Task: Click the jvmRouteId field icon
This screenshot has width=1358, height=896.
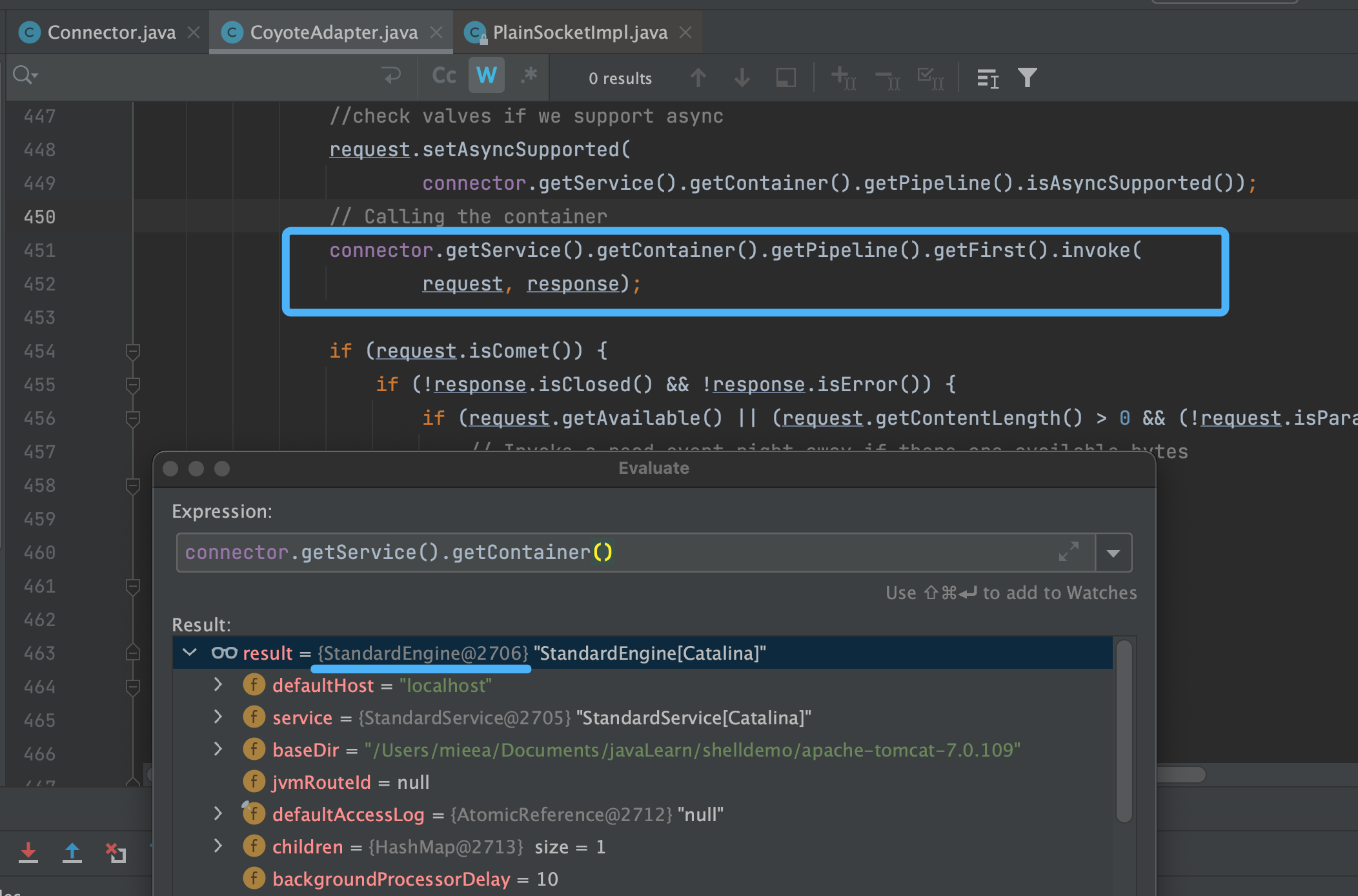Action: tap(254, 782)
